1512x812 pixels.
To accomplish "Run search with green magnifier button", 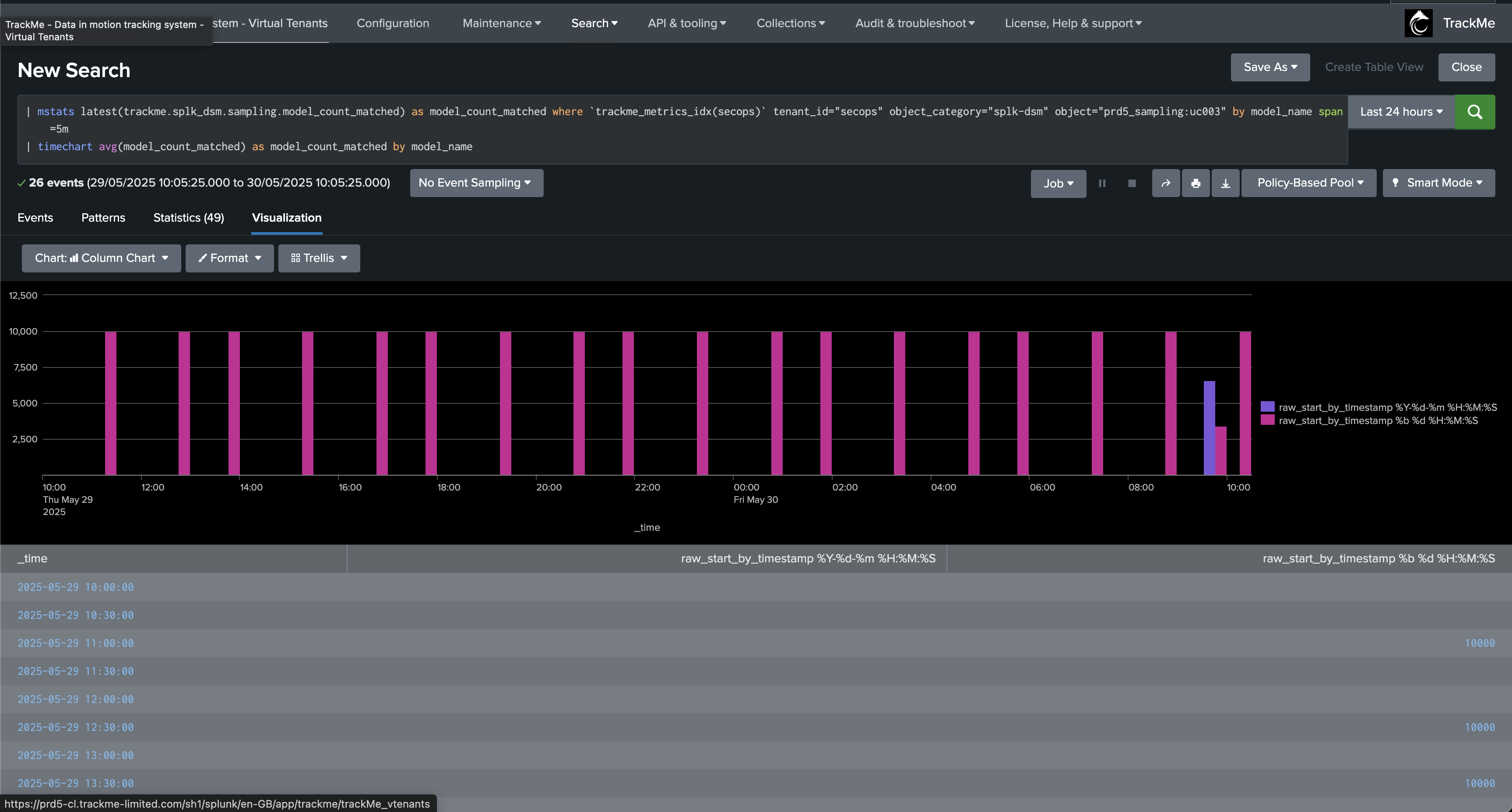I will click(x=1474, y=112).
